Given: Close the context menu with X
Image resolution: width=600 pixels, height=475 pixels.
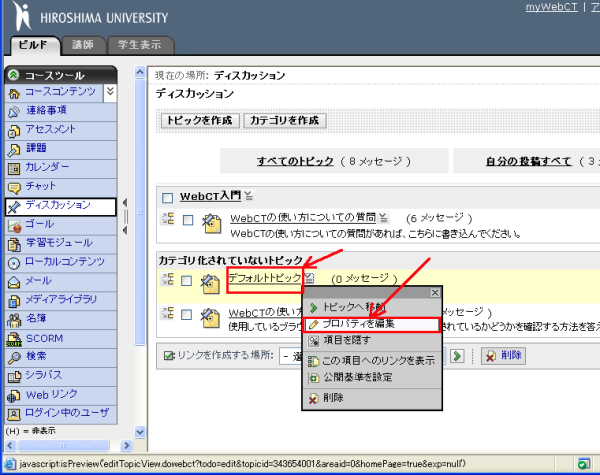Looking at the screenshot, I should (435, 293).
